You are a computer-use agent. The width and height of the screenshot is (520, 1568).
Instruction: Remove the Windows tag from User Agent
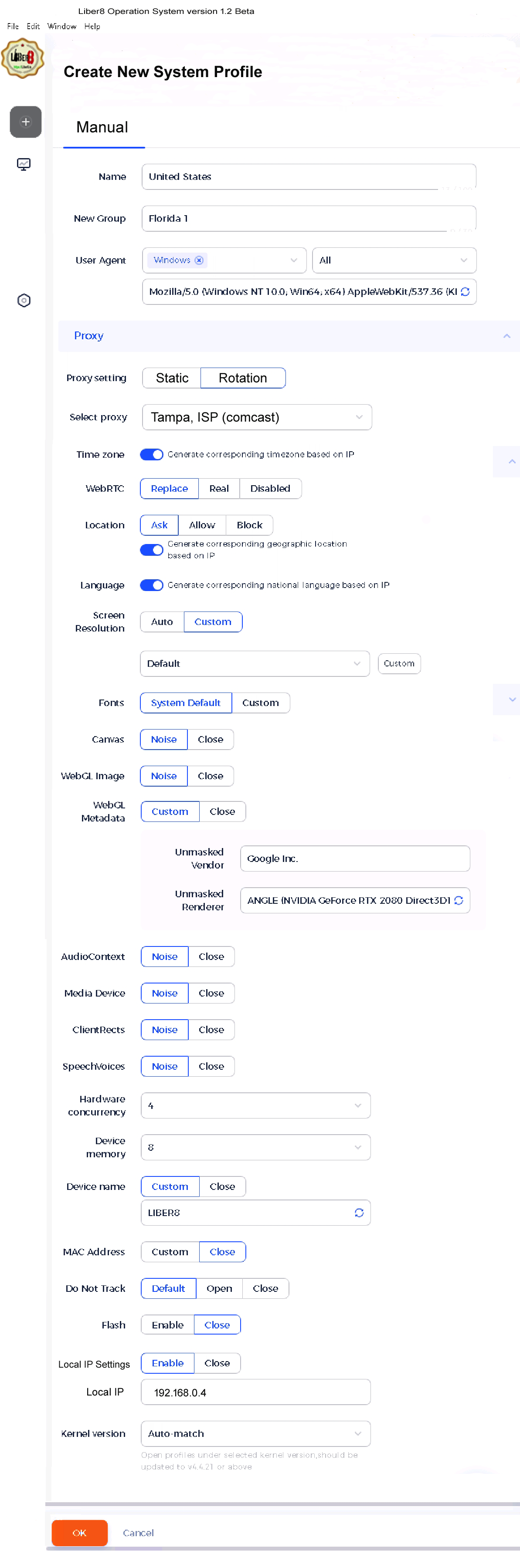coord(198,260)
